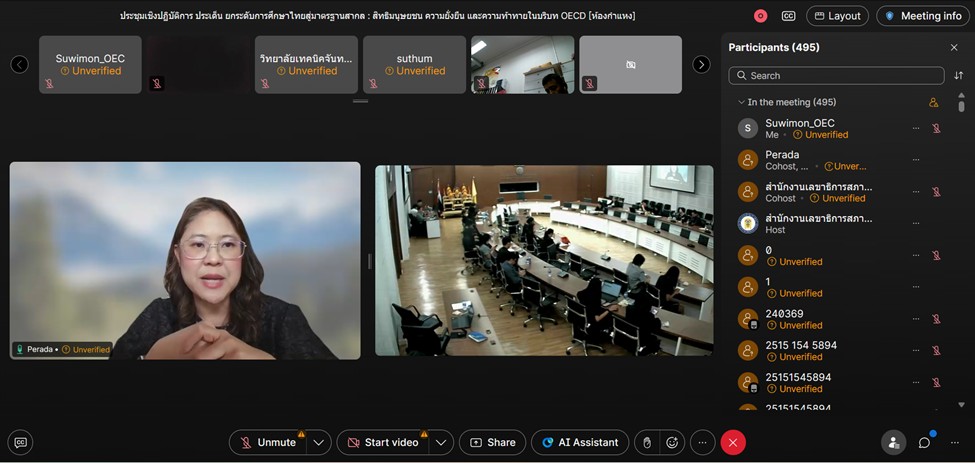
Task: Open the three-dot more options in toolbar
Action: click(x=703, y=442)
